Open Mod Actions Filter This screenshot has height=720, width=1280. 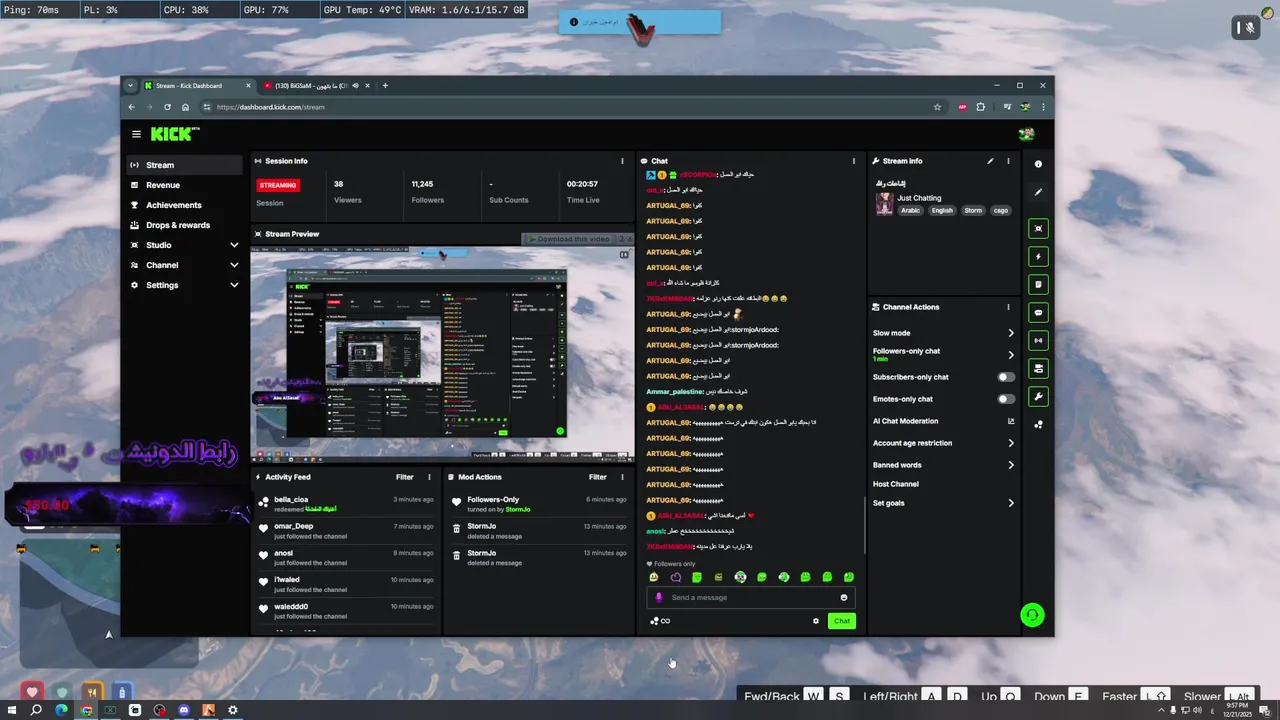[597, 477]
